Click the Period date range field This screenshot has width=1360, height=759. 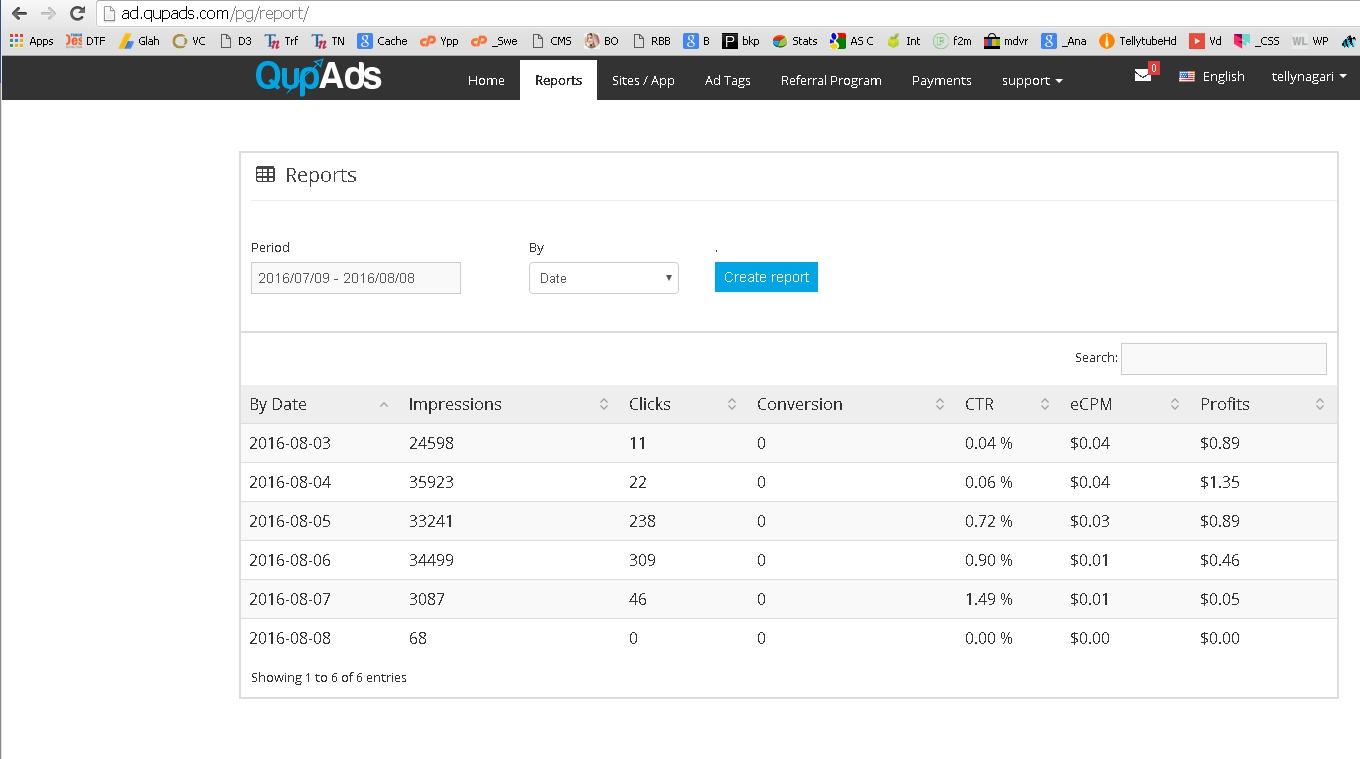coord(356,278)
